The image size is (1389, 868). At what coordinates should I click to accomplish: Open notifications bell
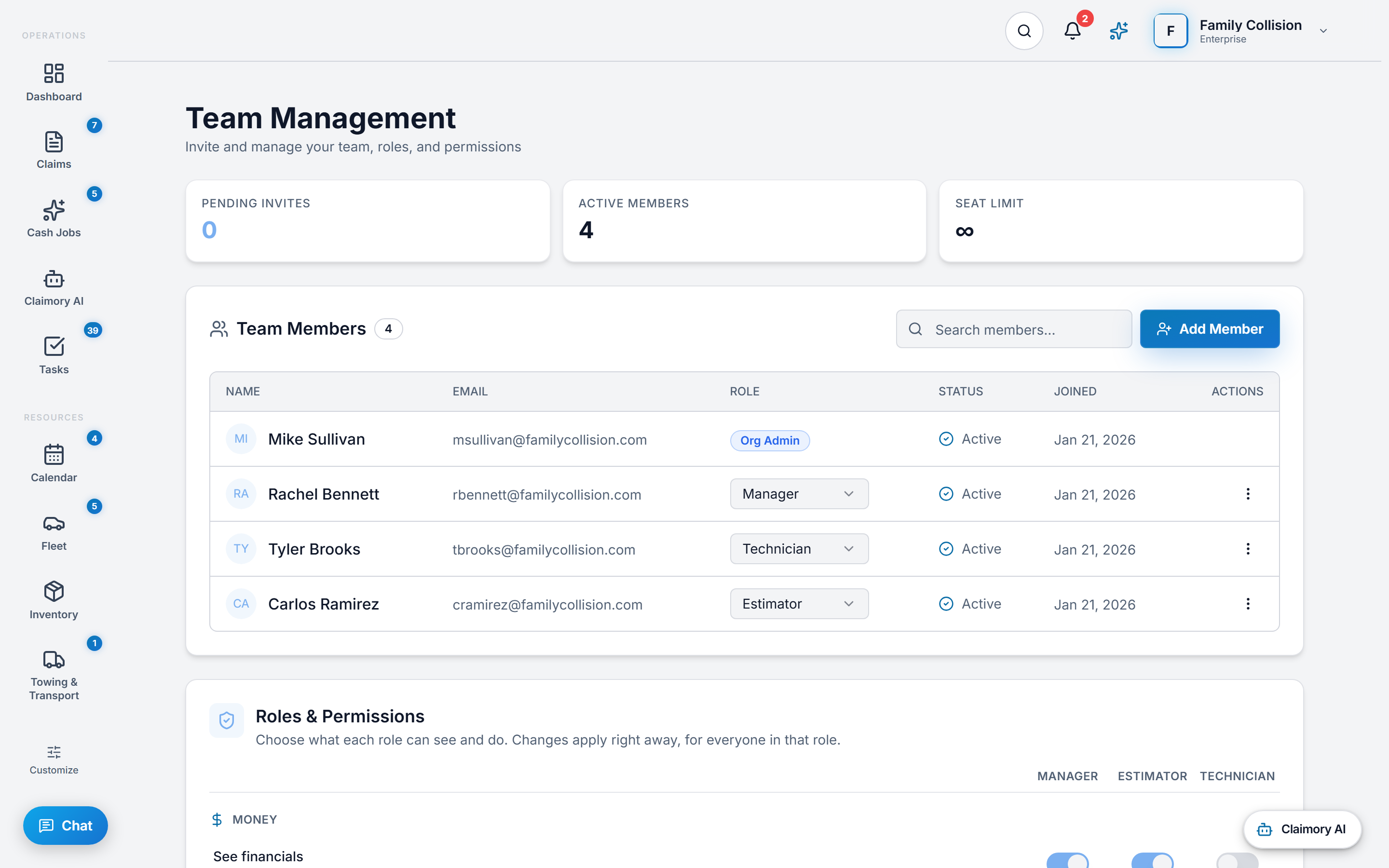(1072, 31)
